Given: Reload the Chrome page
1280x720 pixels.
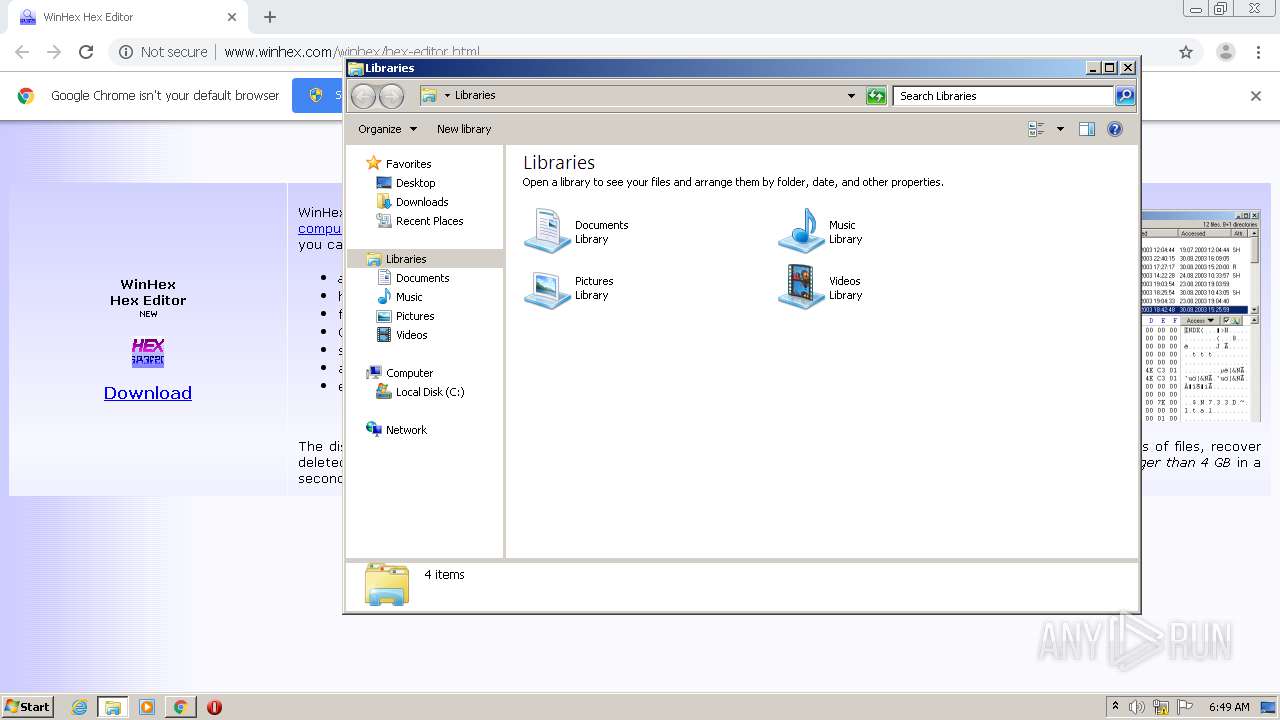Looking at the screenshot, I should coord(86,52).
